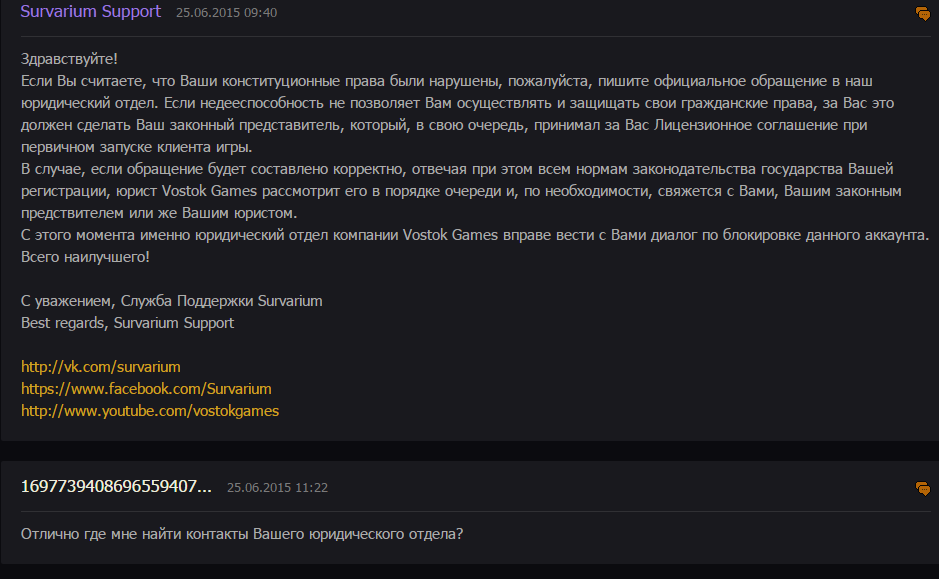Visit the Survarium Facebook page link
939x579 pixels.
coord(146,389)
